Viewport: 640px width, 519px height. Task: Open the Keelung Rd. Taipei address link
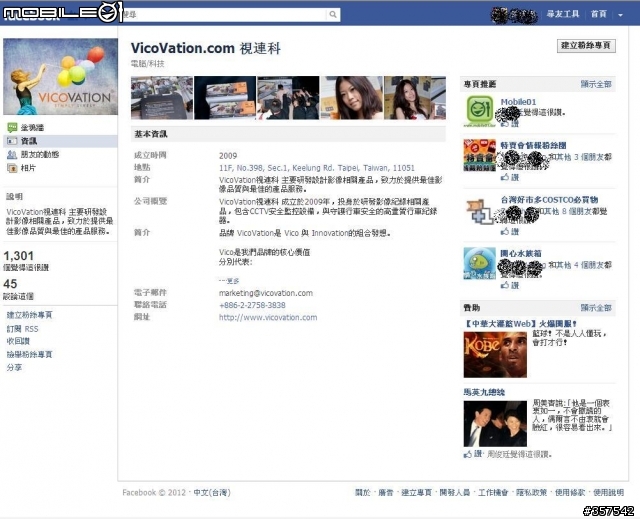(x=317, y=168)
